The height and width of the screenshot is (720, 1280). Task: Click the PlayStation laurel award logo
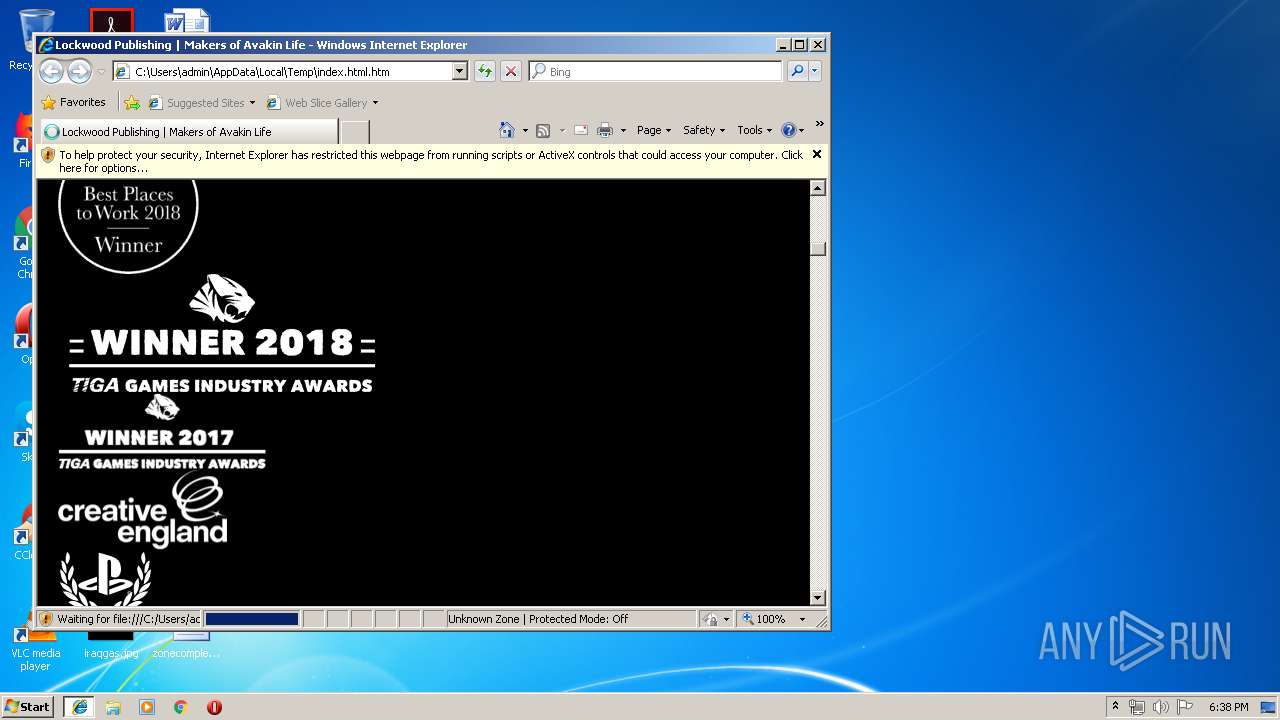(x=105, y=578)
